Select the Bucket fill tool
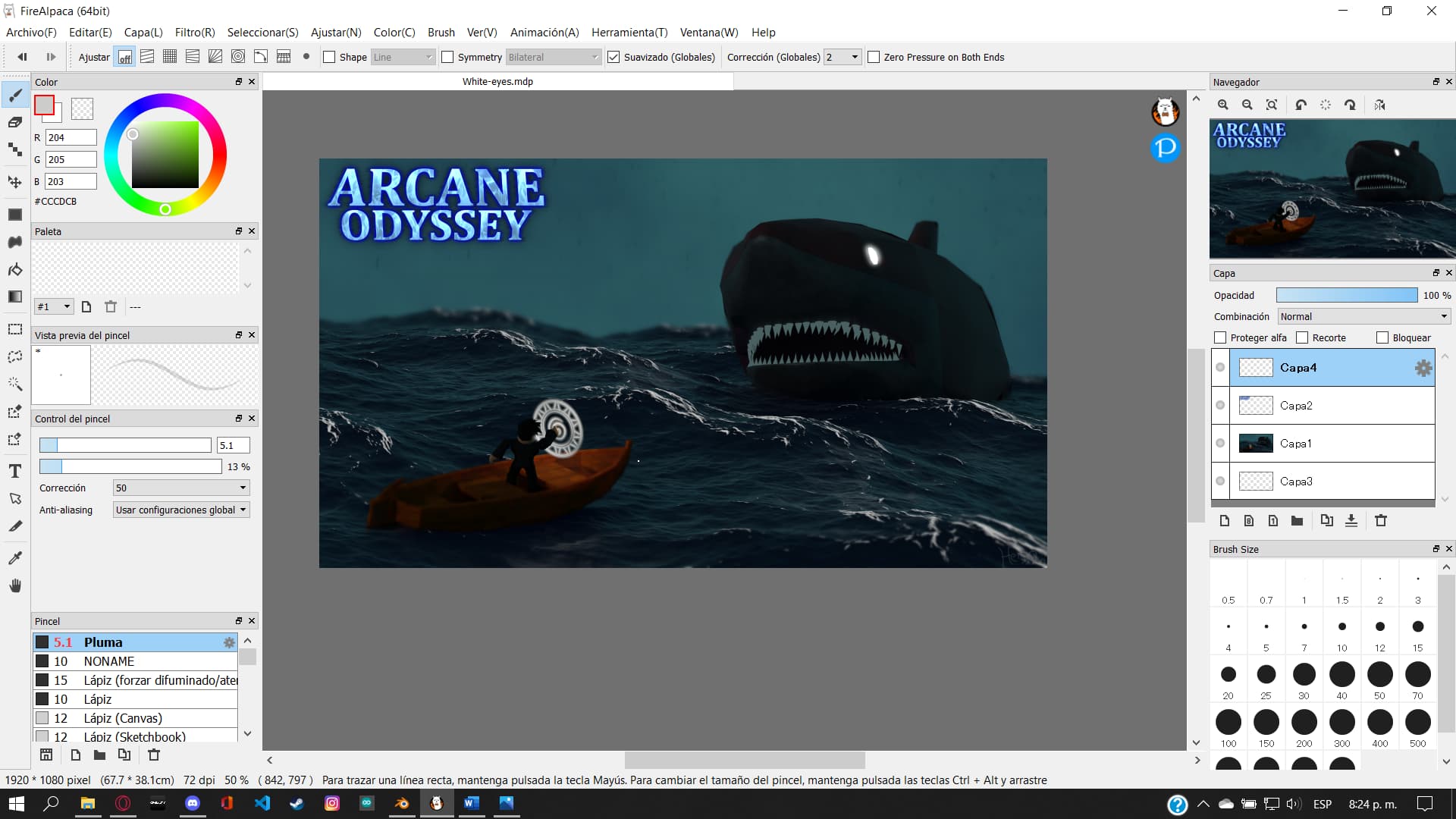This screenshot has width=1456, height=819. click(15, 269)
